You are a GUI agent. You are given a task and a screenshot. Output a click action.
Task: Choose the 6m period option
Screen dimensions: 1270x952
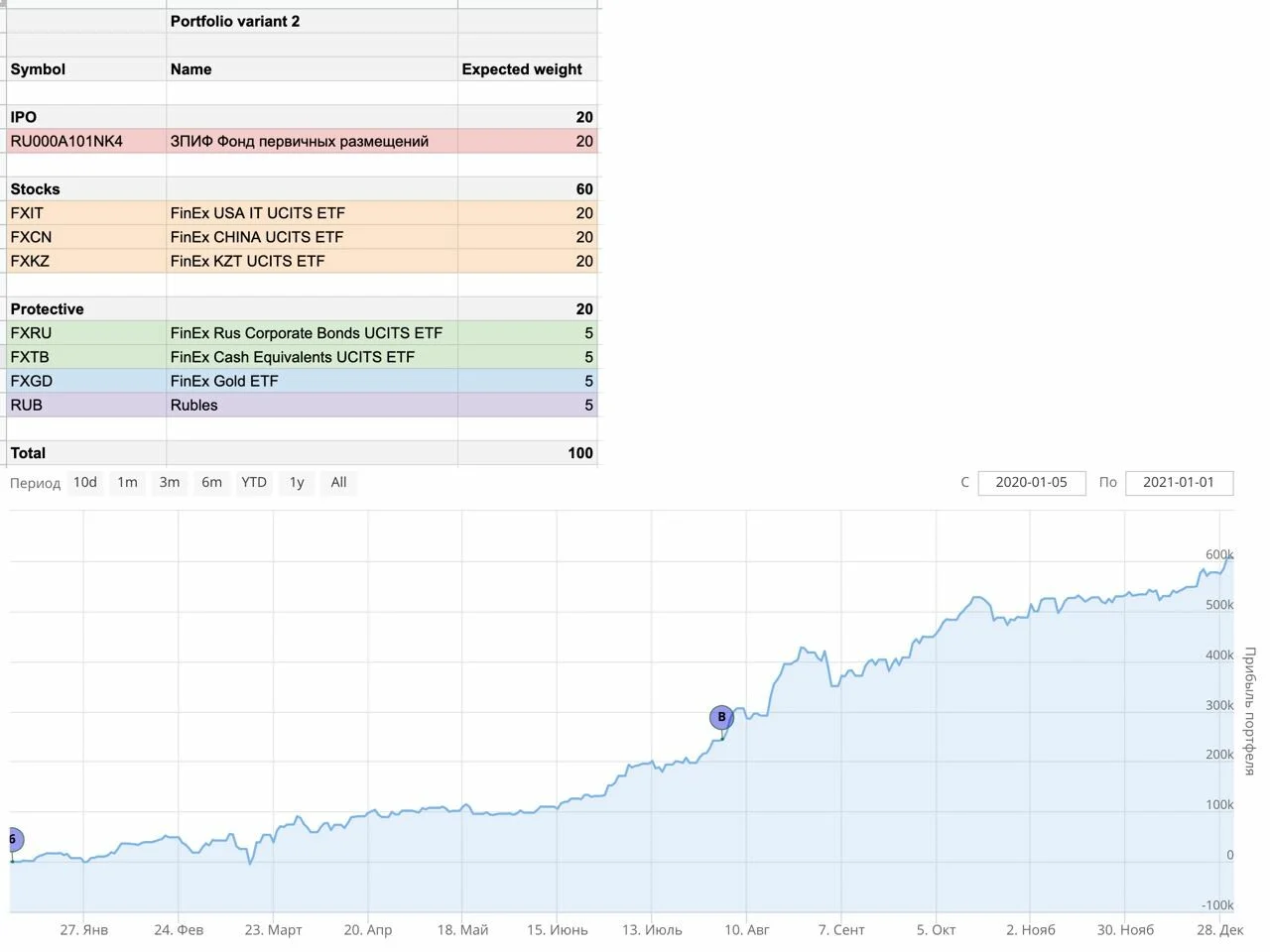pos(211,483)
